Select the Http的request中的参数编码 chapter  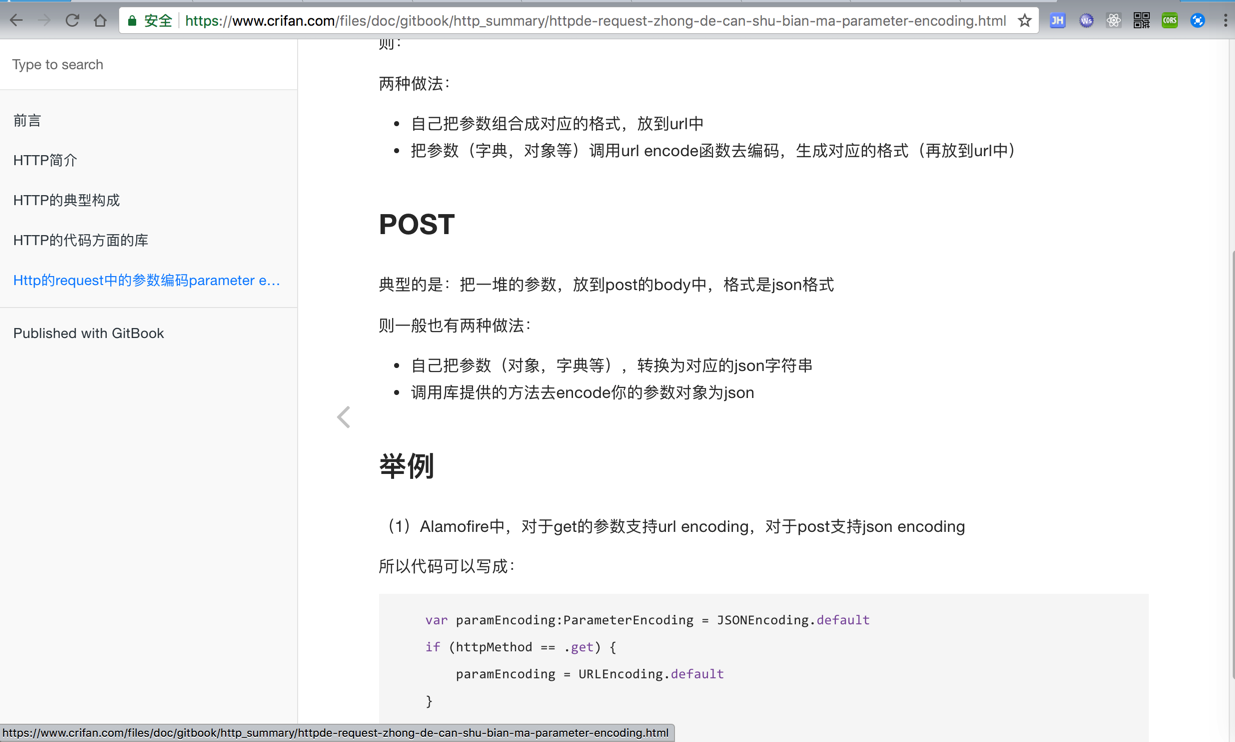[147, 280]
